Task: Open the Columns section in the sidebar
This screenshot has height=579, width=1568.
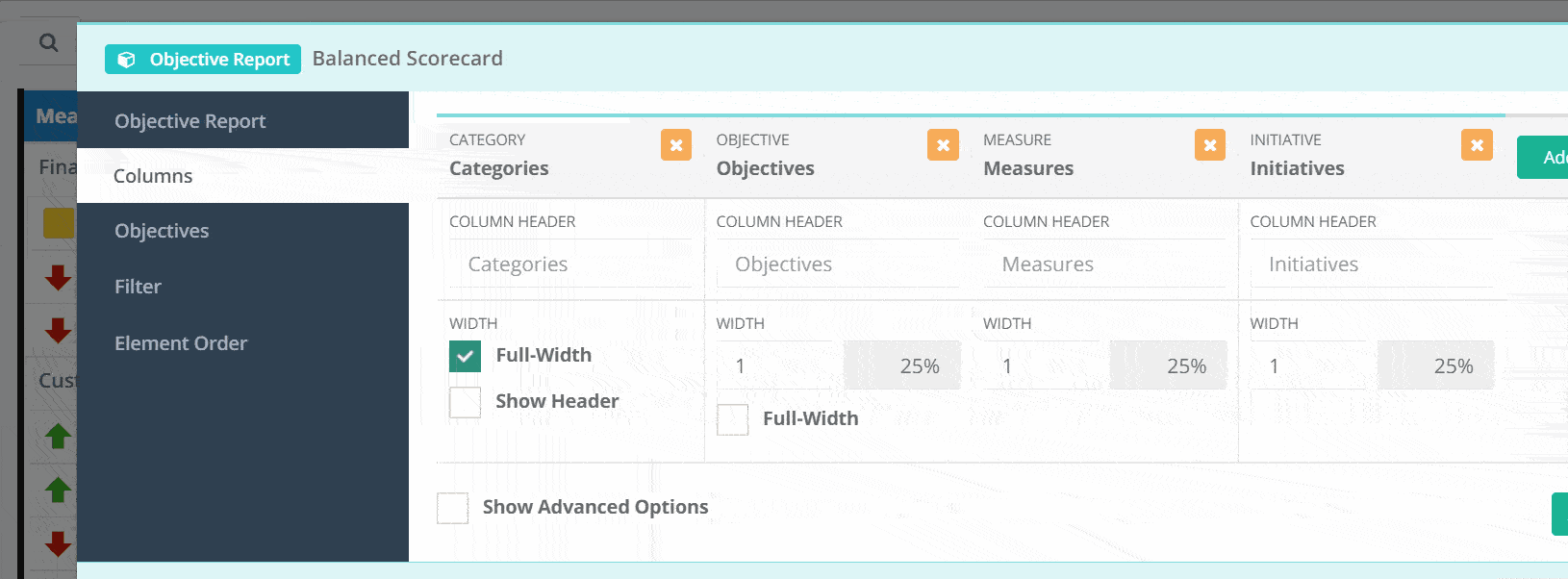Action: point(152,175)
